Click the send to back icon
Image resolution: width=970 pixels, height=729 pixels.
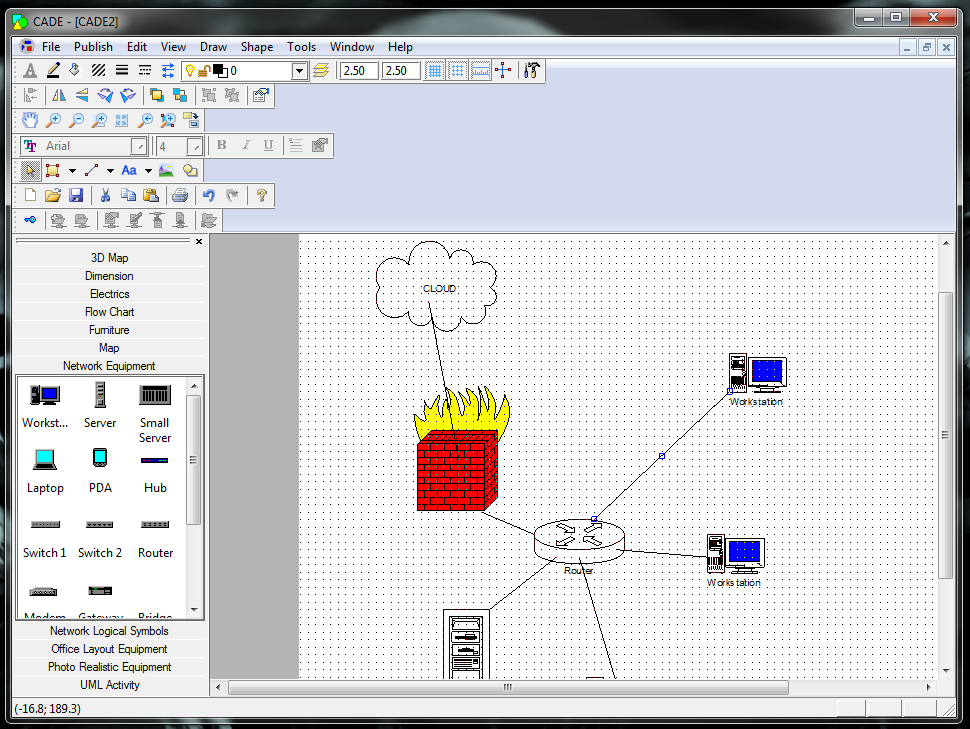point(180,95)
